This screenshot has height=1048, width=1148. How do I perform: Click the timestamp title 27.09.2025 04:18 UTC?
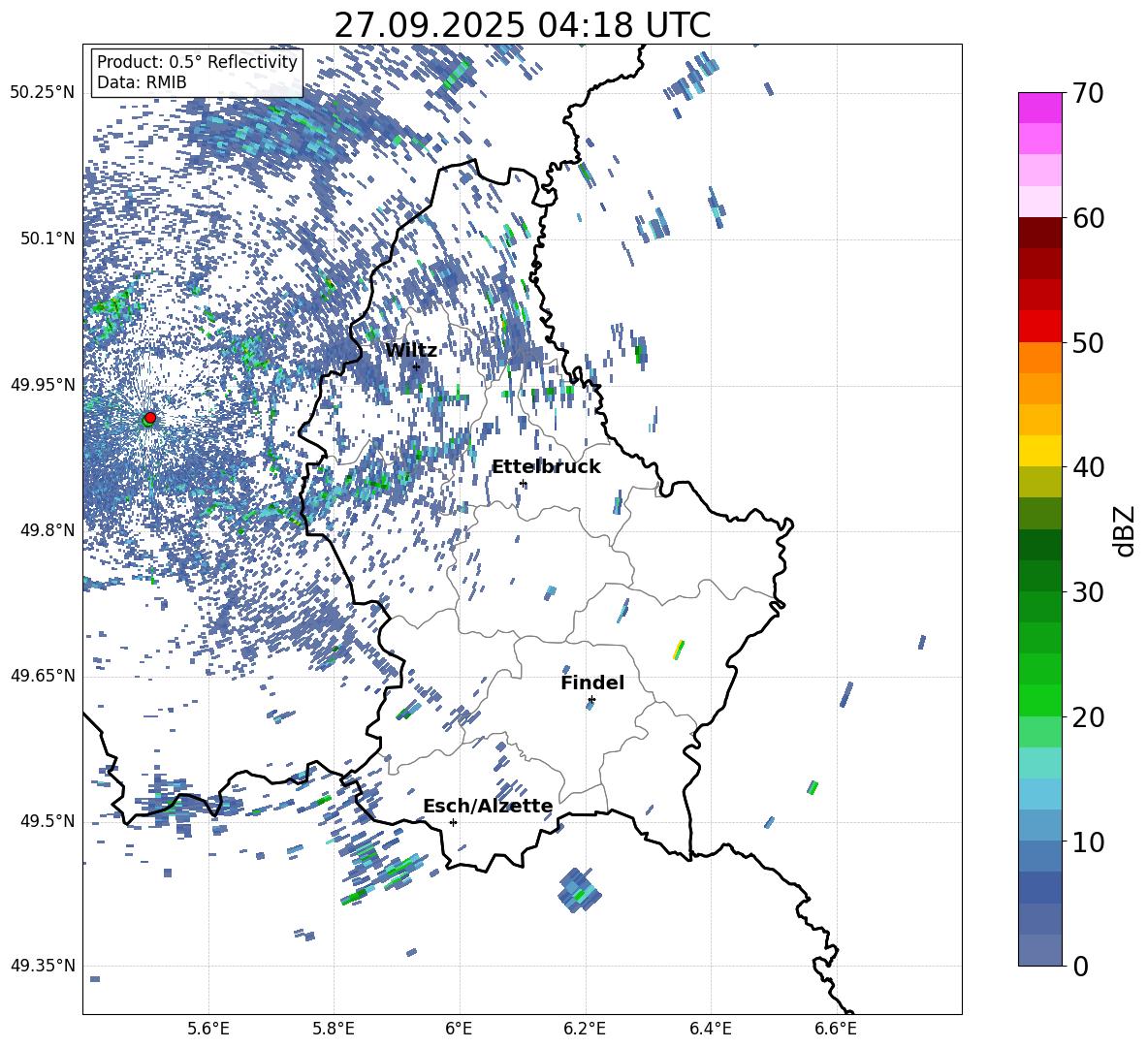523,25
